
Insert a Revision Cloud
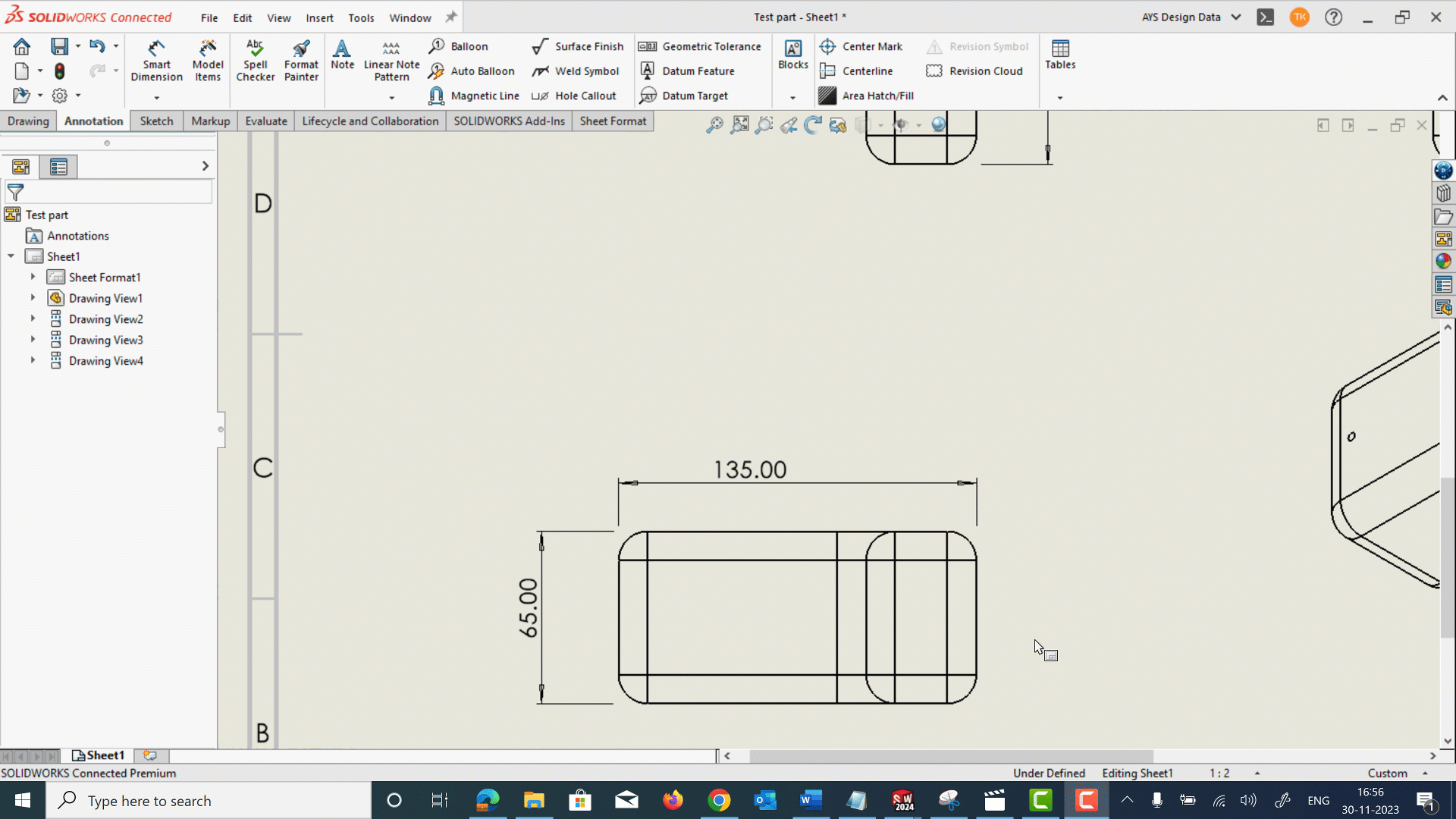tap(974, 71)
